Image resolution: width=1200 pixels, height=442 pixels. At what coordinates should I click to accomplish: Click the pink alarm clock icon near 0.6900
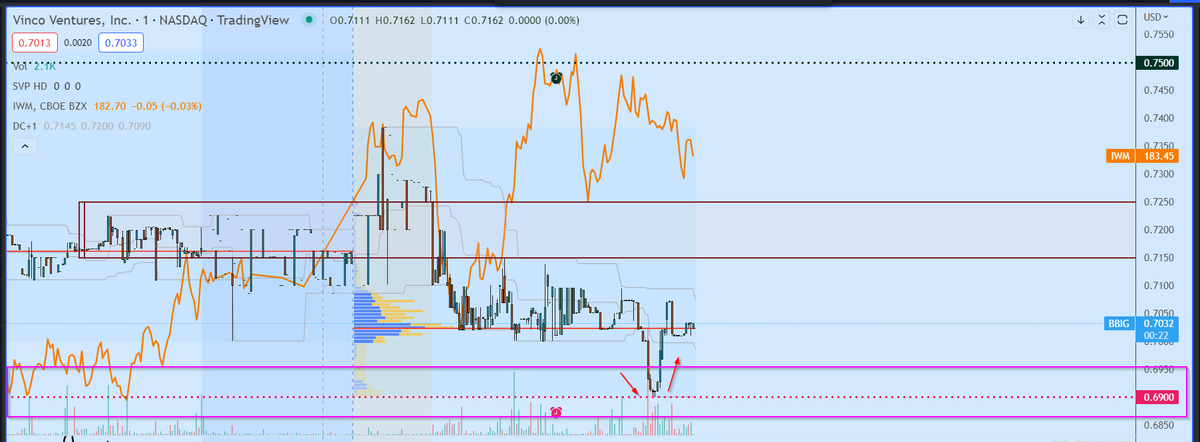click(x=556, y=411)
